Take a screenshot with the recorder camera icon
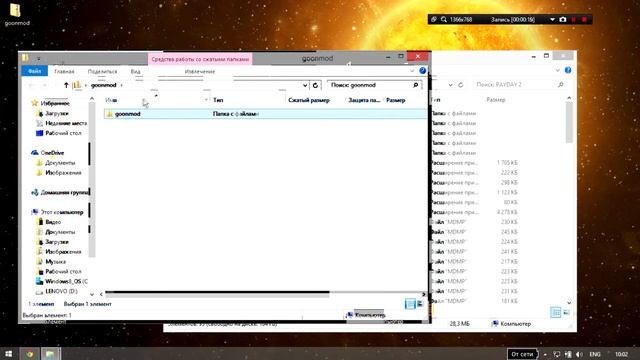The width and height of the screenshot is (640, 360). [563, 19]
